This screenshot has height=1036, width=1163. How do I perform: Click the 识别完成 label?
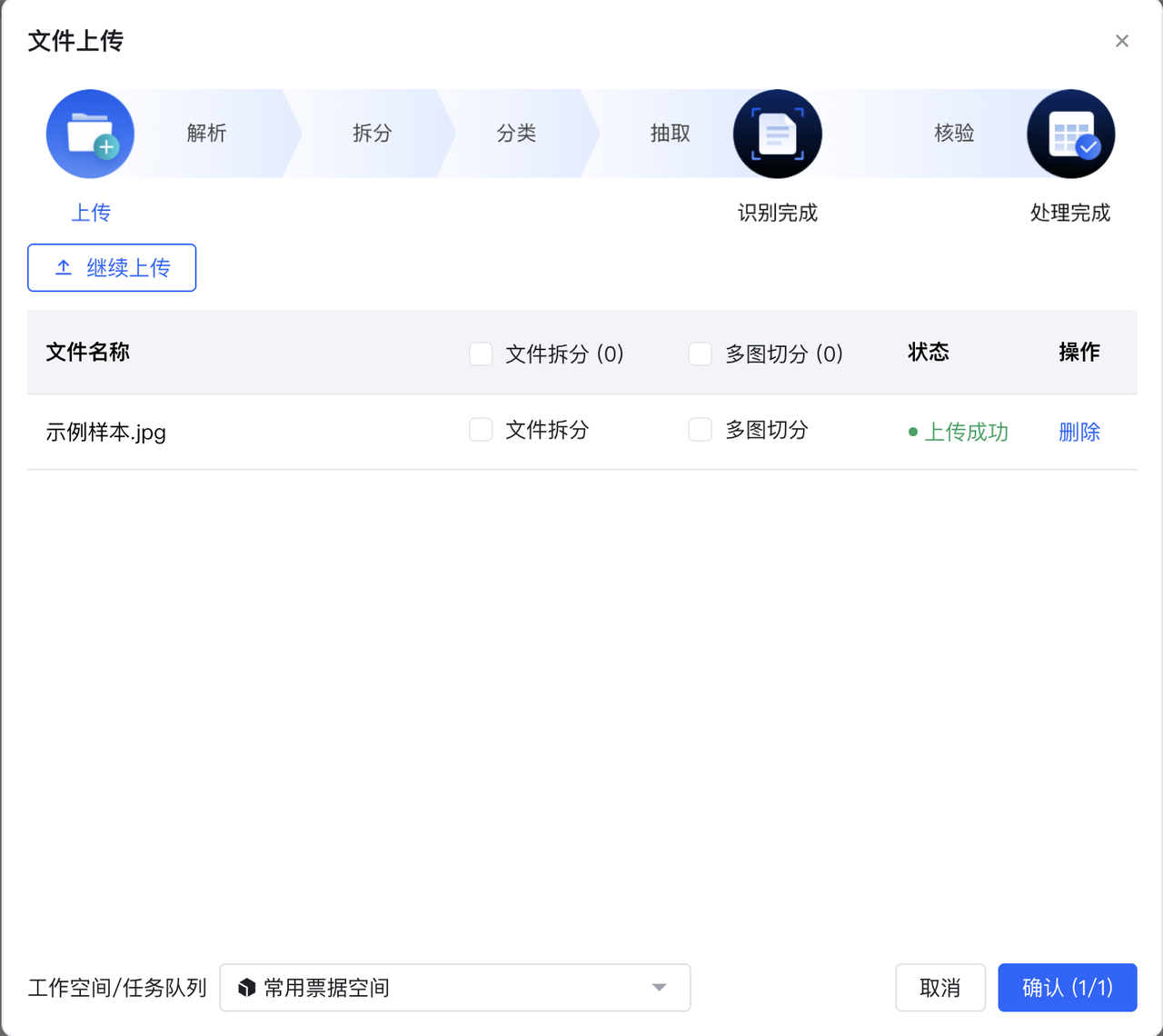coord(778,213)
